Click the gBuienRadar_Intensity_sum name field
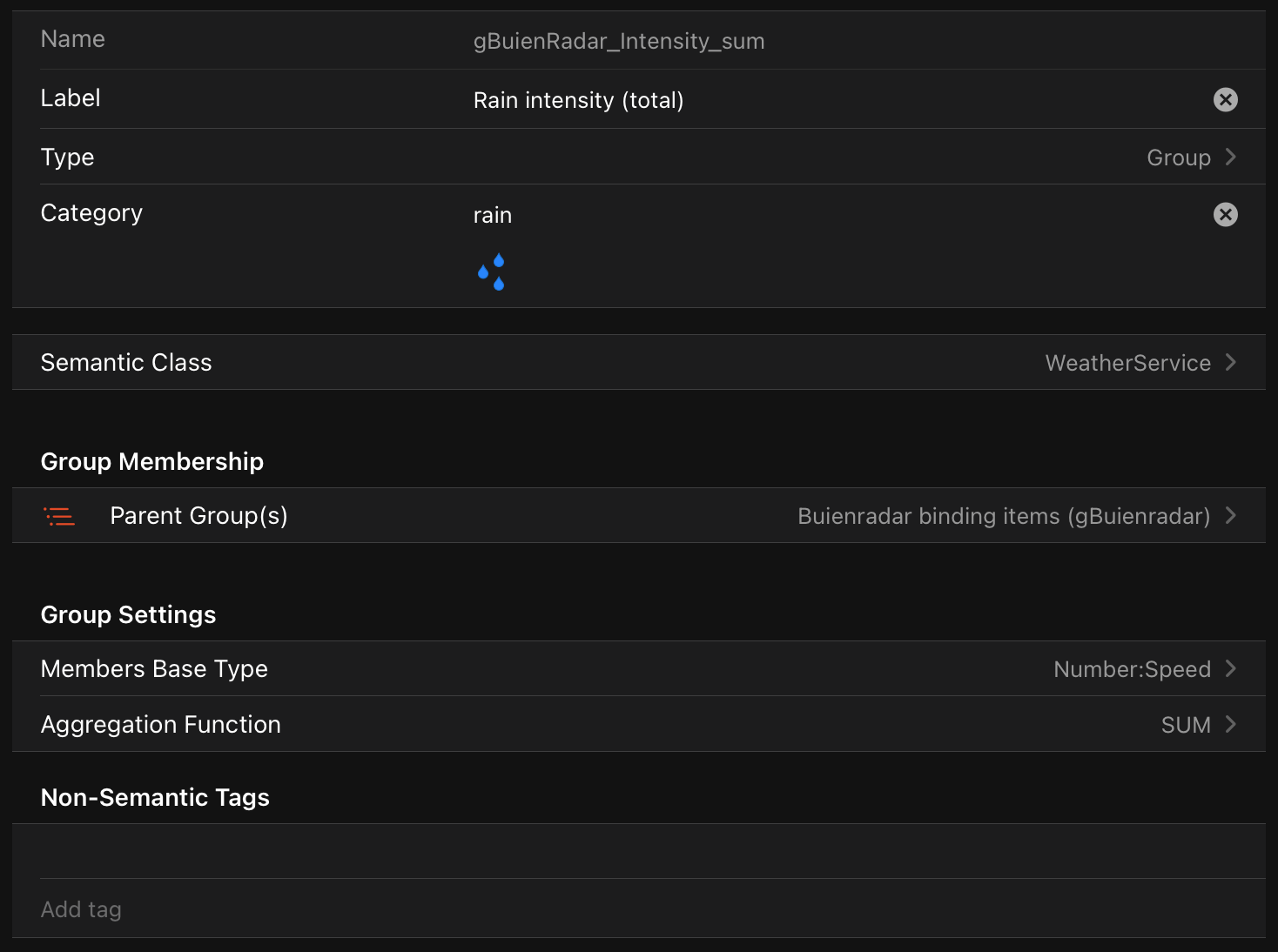The width and height of the screenshot is (1278, 952). pyautogui.click(x=618, y=42)
